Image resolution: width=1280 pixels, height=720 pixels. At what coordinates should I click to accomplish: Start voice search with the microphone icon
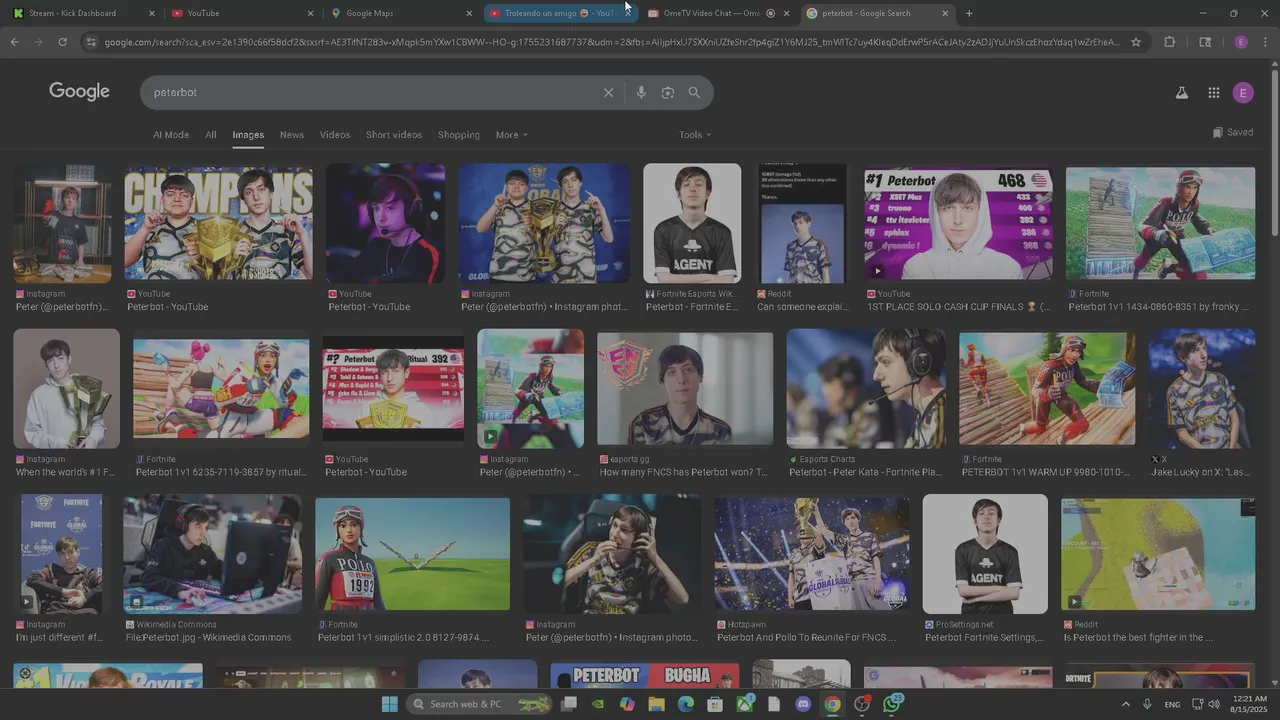pyautogui.click(x=641, y=92)
